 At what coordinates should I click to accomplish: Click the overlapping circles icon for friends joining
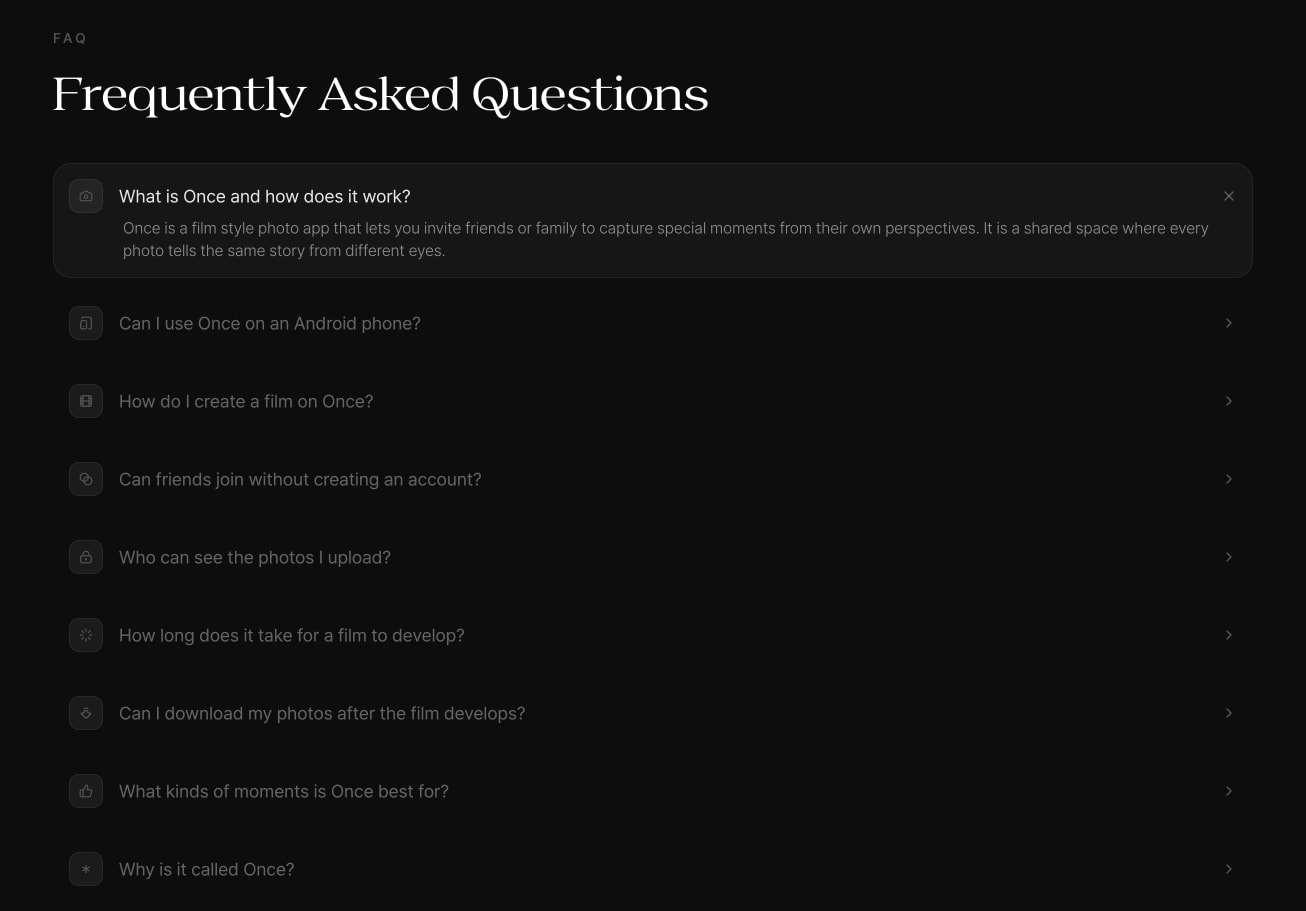point(86,479)
